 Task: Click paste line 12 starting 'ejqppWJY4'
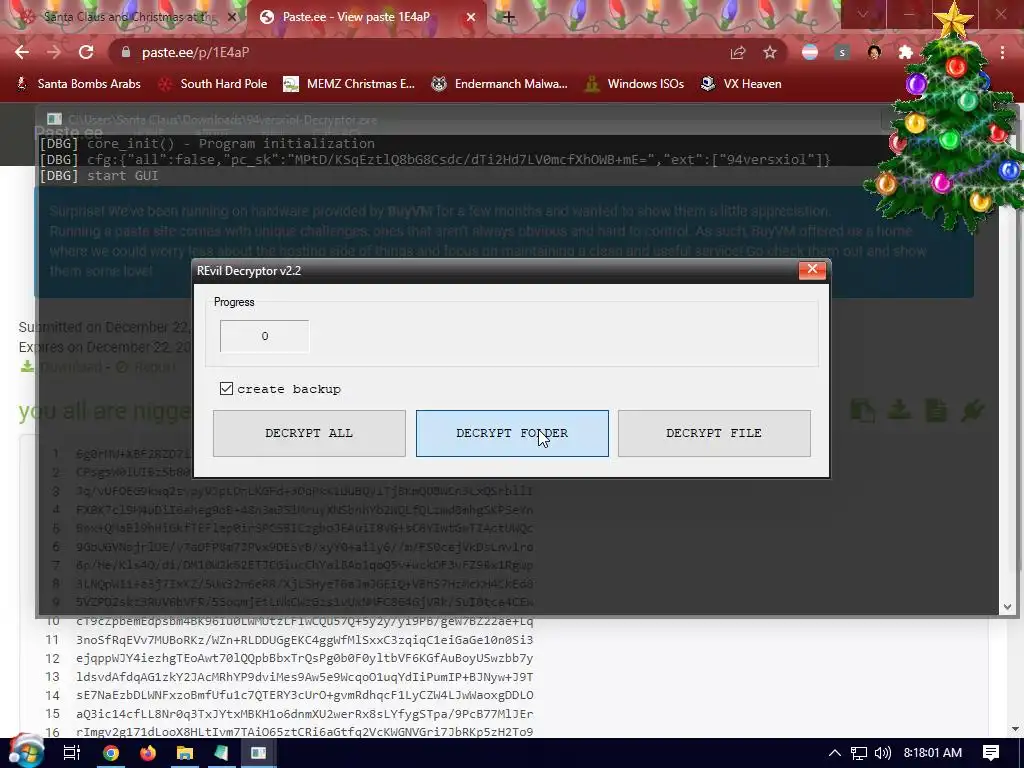(304, 658)
